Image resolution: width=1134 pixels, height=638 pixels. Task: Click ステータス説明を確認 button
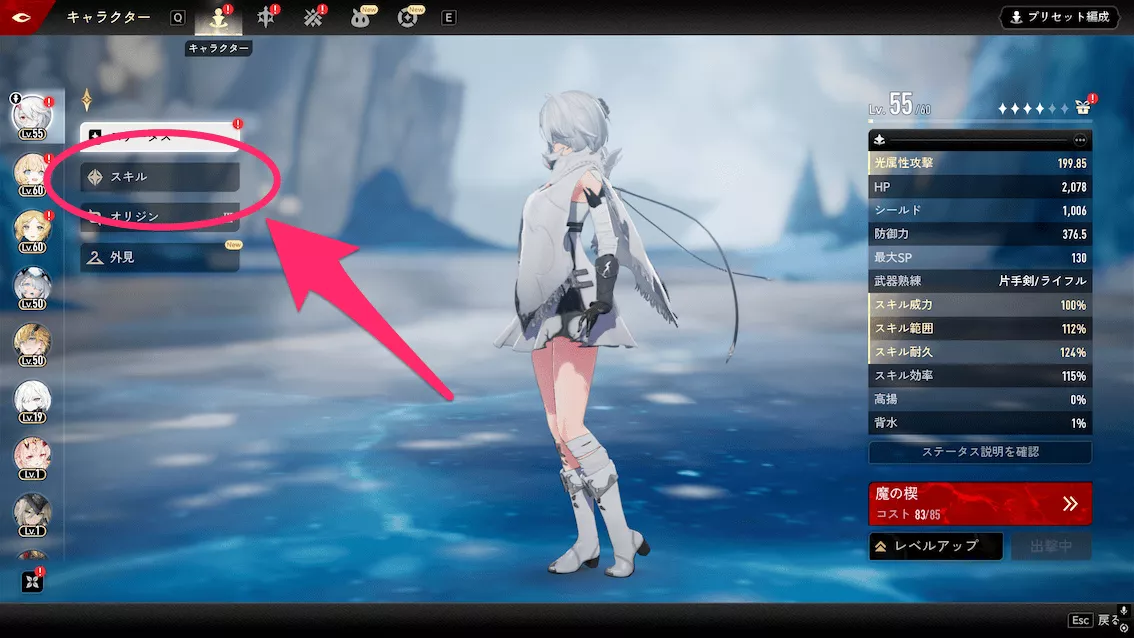(980, 452)
